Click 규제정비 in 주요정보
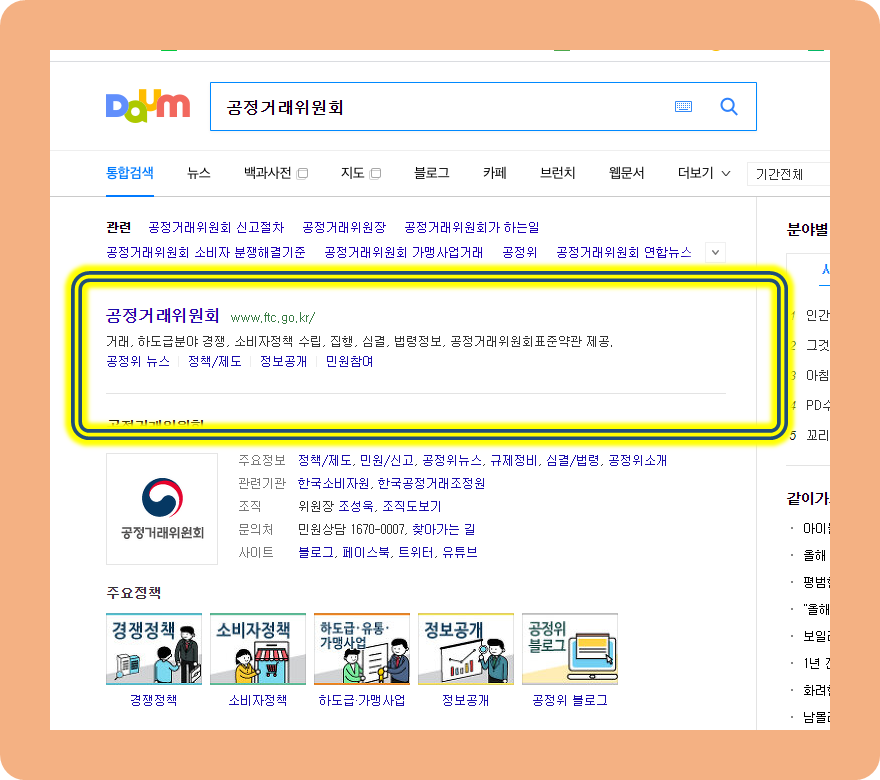 (x=514, y=461)
